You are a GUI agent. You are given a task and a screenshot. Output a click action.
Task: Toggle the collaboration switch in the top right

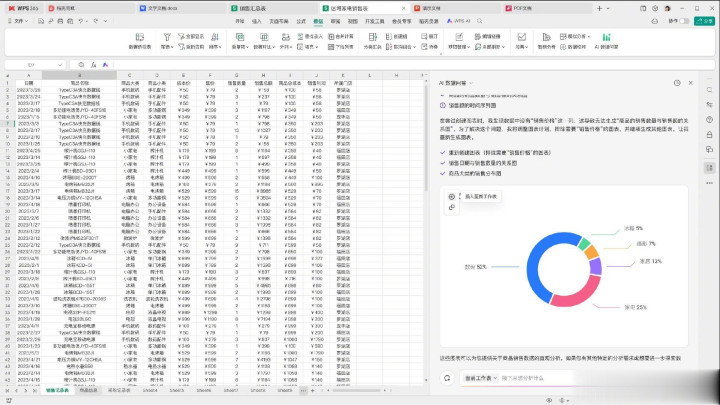click(x=684, y=21)
